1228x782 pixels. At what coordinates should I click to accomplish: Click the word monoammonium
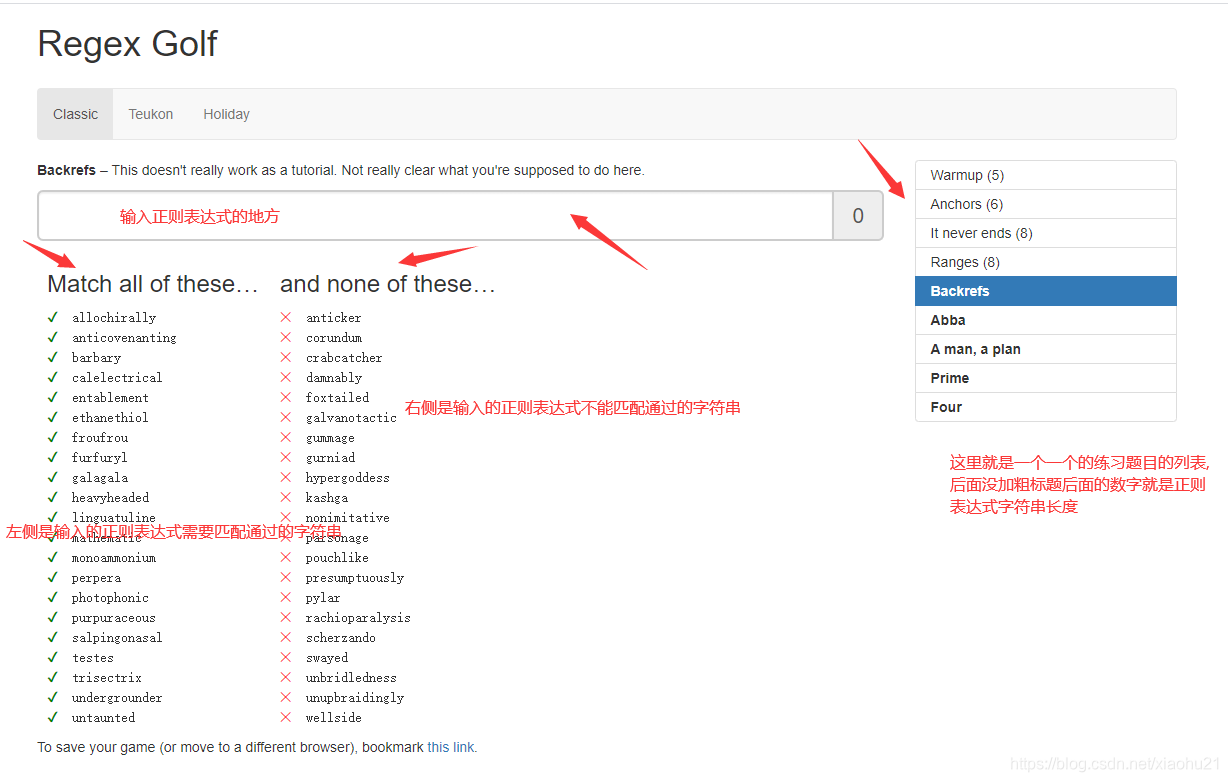[114, 558]
